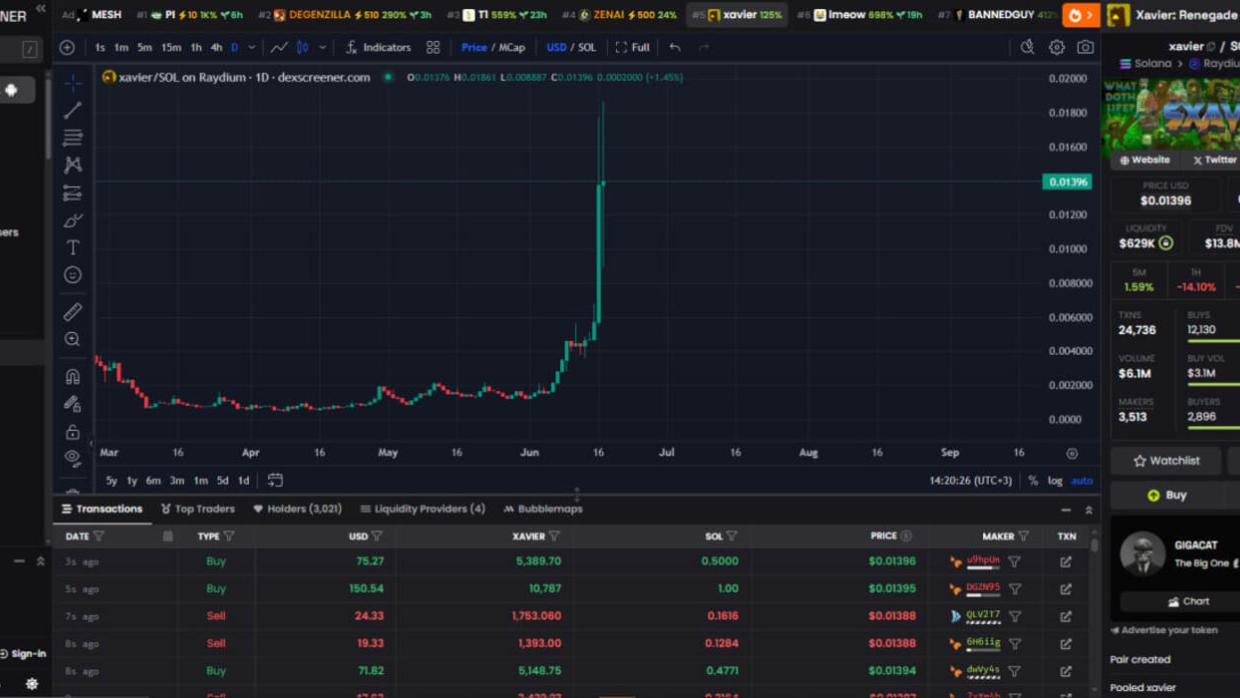Expand the time interval dropdown arrow
This screenshot has width=1240, height=698.
[251, 47]
